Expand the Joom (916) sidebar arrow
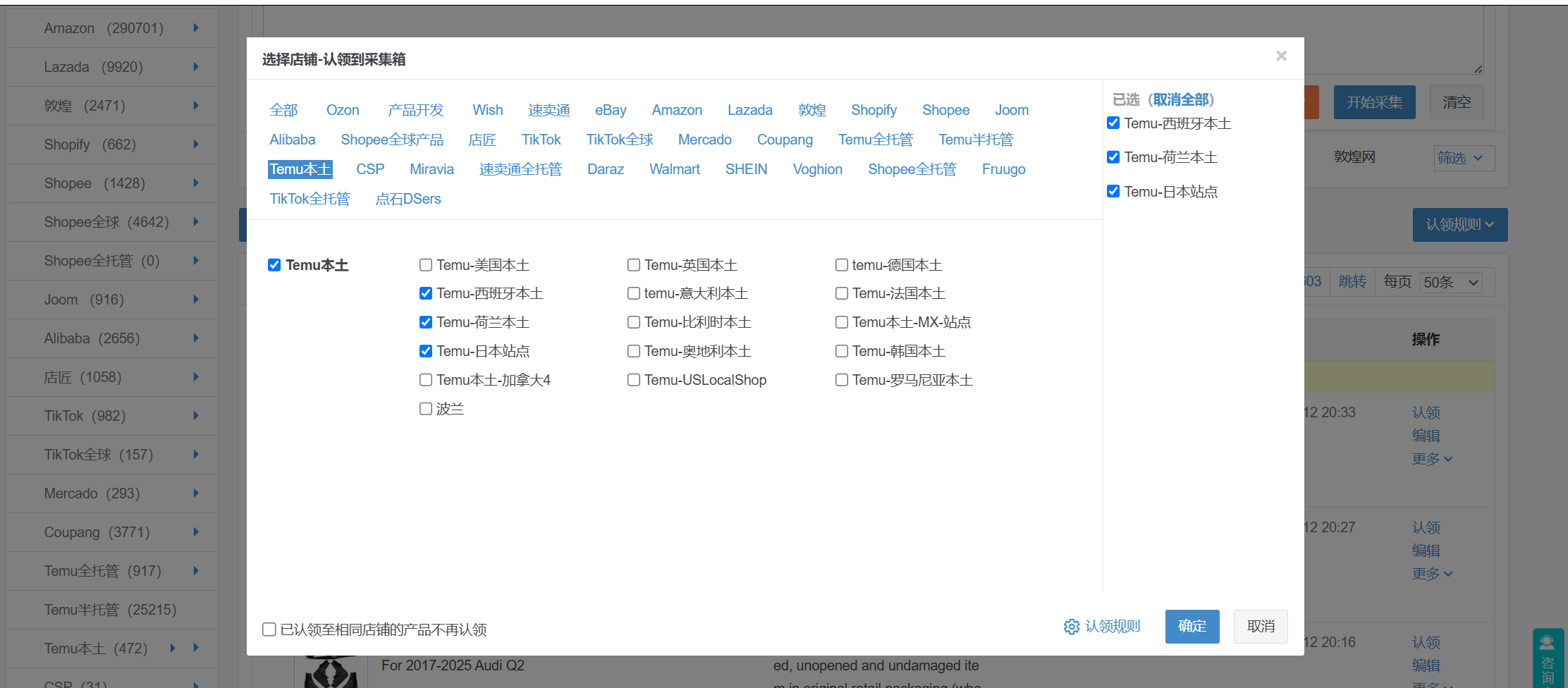 pos(196,300)
